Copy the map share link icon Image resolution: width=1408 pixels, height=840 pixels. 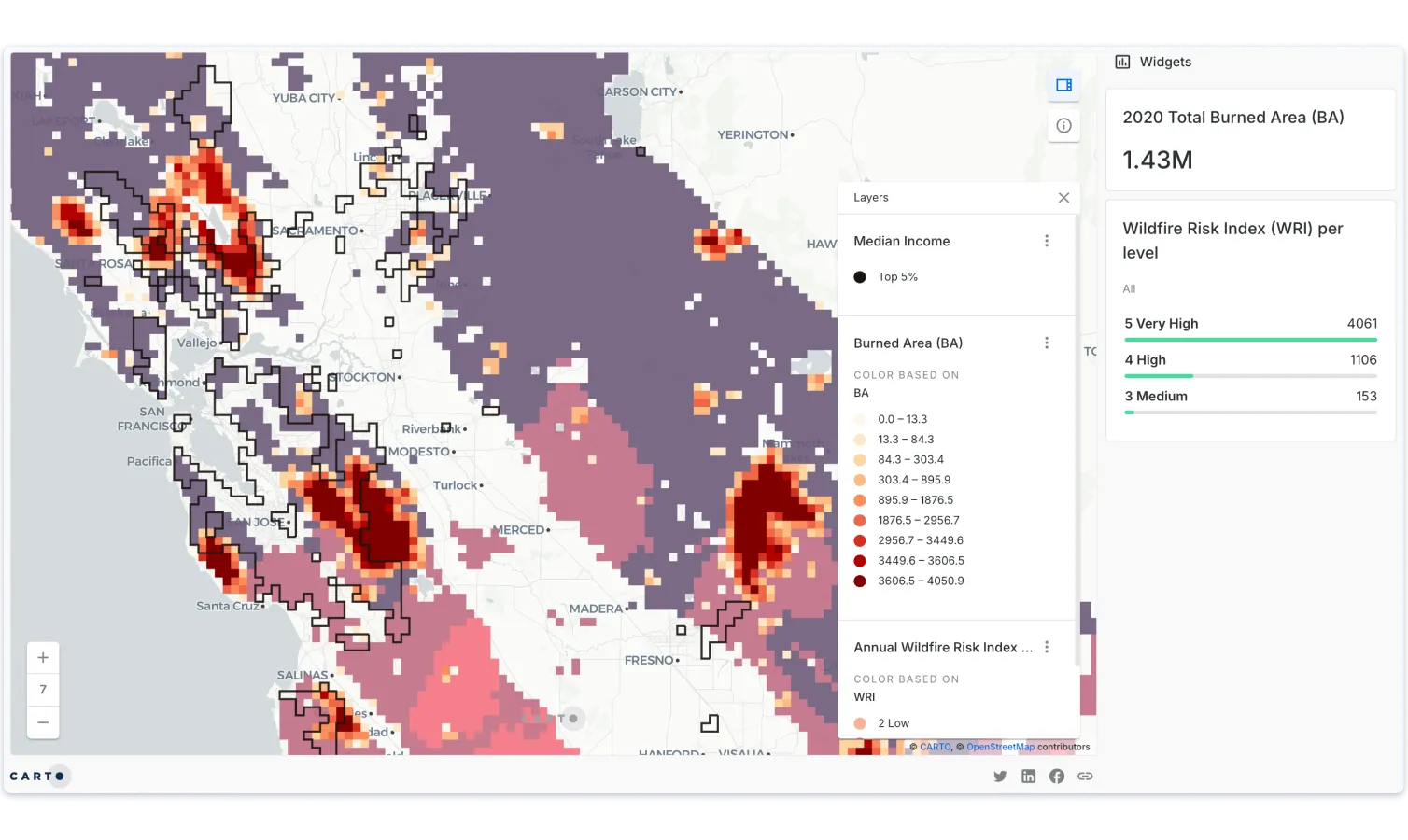(x=1085, y=776)
